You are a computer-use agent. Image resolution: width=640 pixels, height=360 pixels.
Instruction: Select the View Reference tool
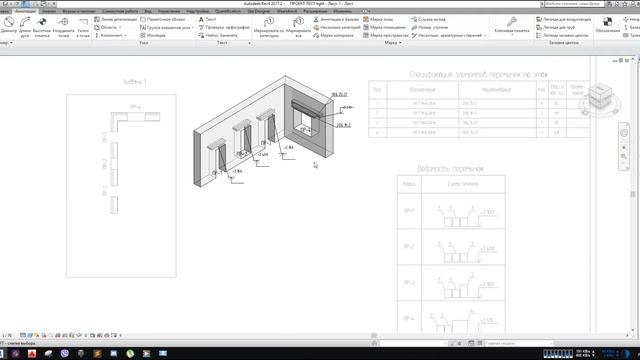[x=428, y=19]
